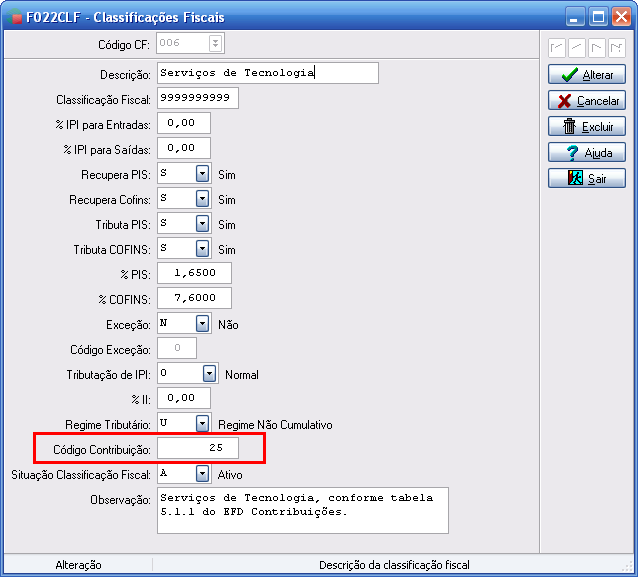Click the Código Contribuição field
This screenshot has width=638, height=577.
click(x=198, y=448)
